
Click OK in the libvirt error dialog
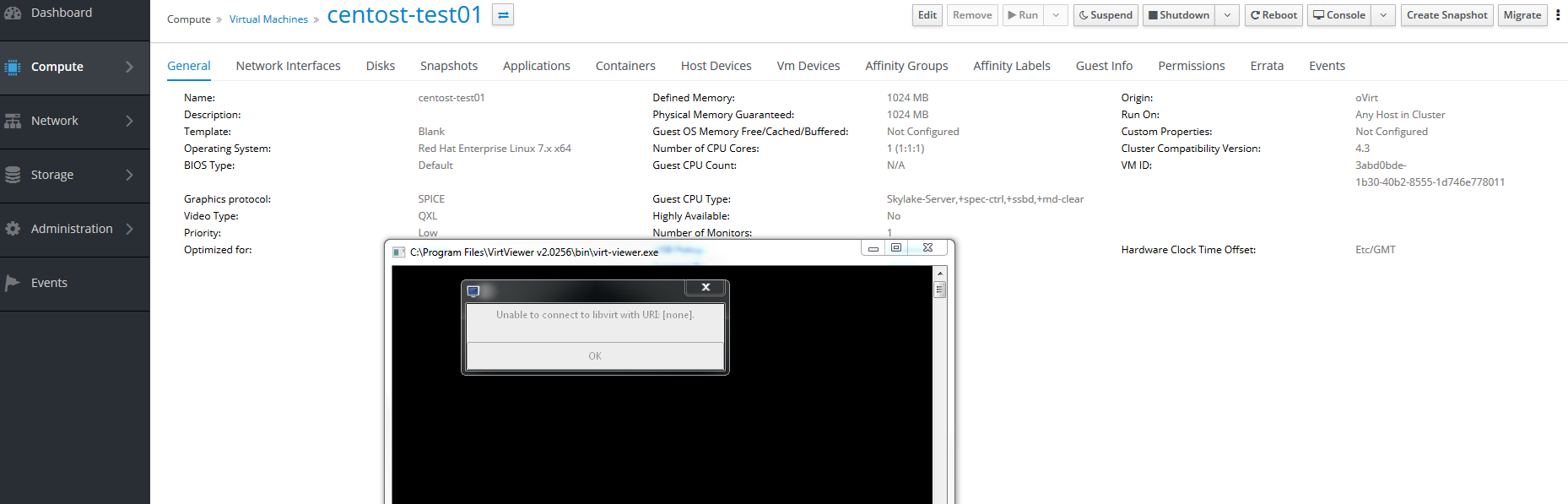pyautogui.click(x=595, y=356)
